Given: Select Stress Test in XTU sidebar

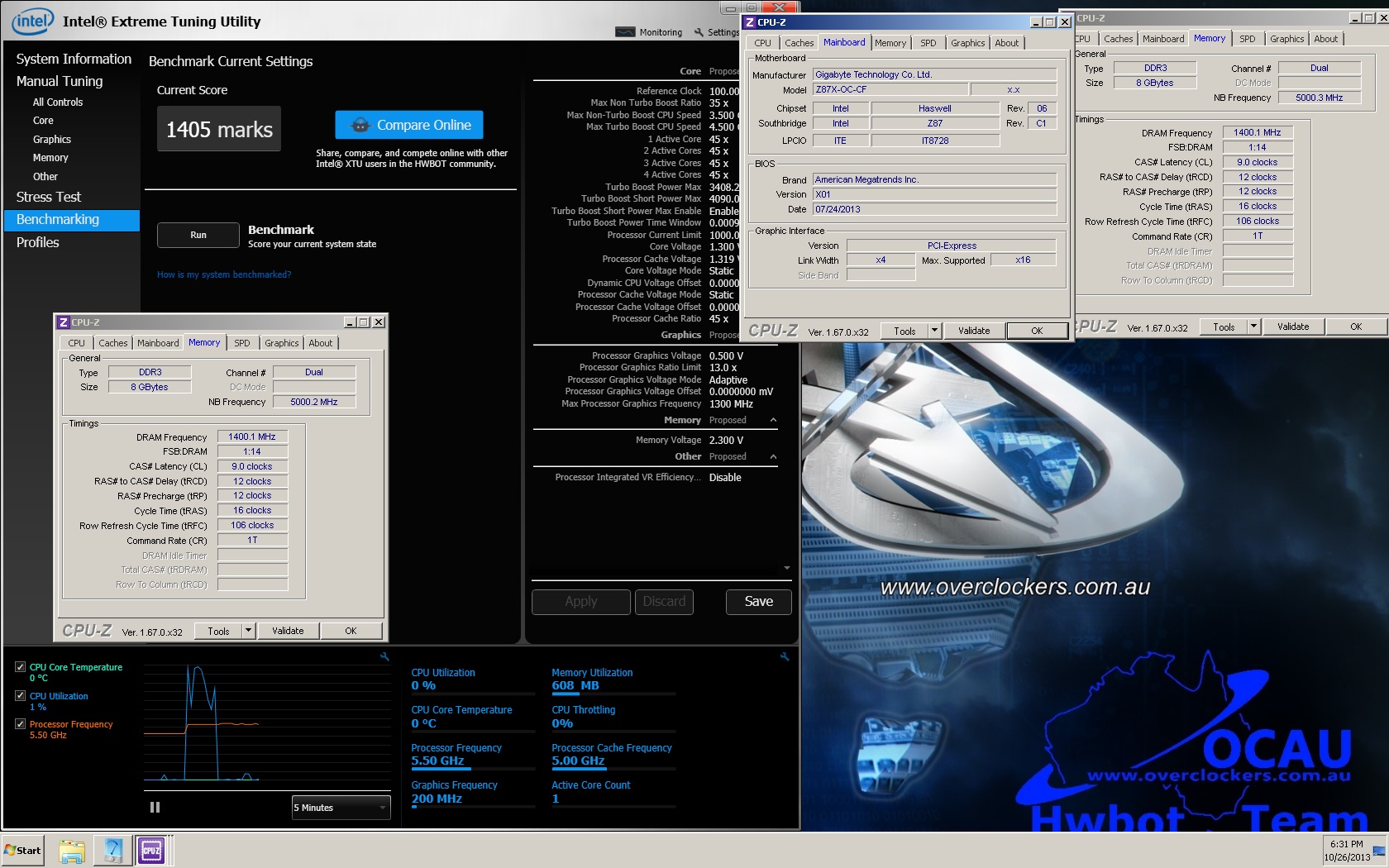Looking at the screenshot, I should coord(49,197).
